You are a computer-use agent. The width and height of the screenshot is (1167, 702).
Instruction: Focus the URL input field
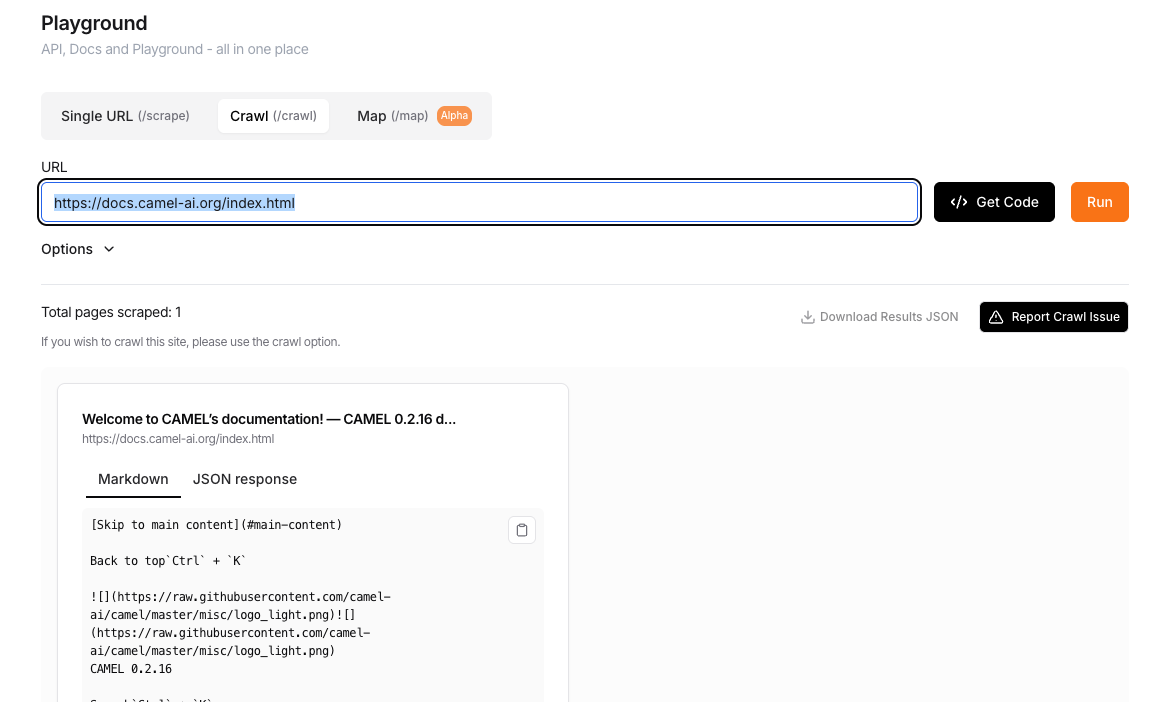[600, 203]
